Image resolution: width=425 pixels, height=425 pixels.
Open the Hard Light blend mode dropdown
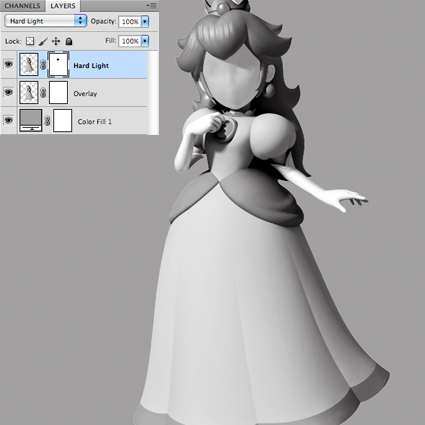[46, 21]
